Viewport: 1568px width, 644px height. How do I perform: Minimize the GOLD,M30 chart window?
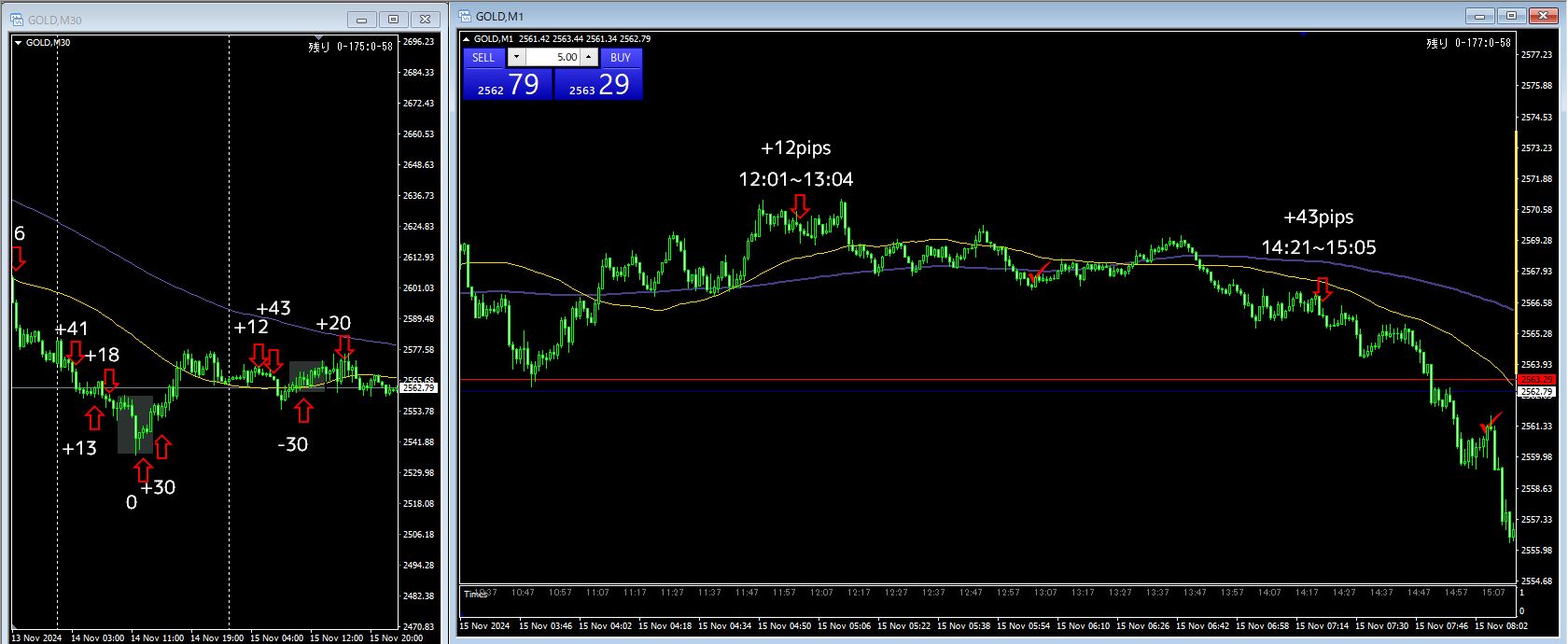[362, 20]
